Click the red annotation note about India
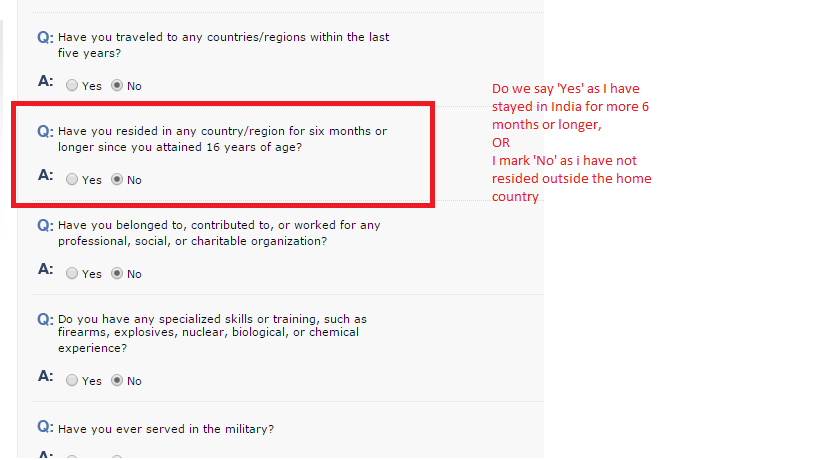 point(571,143)
